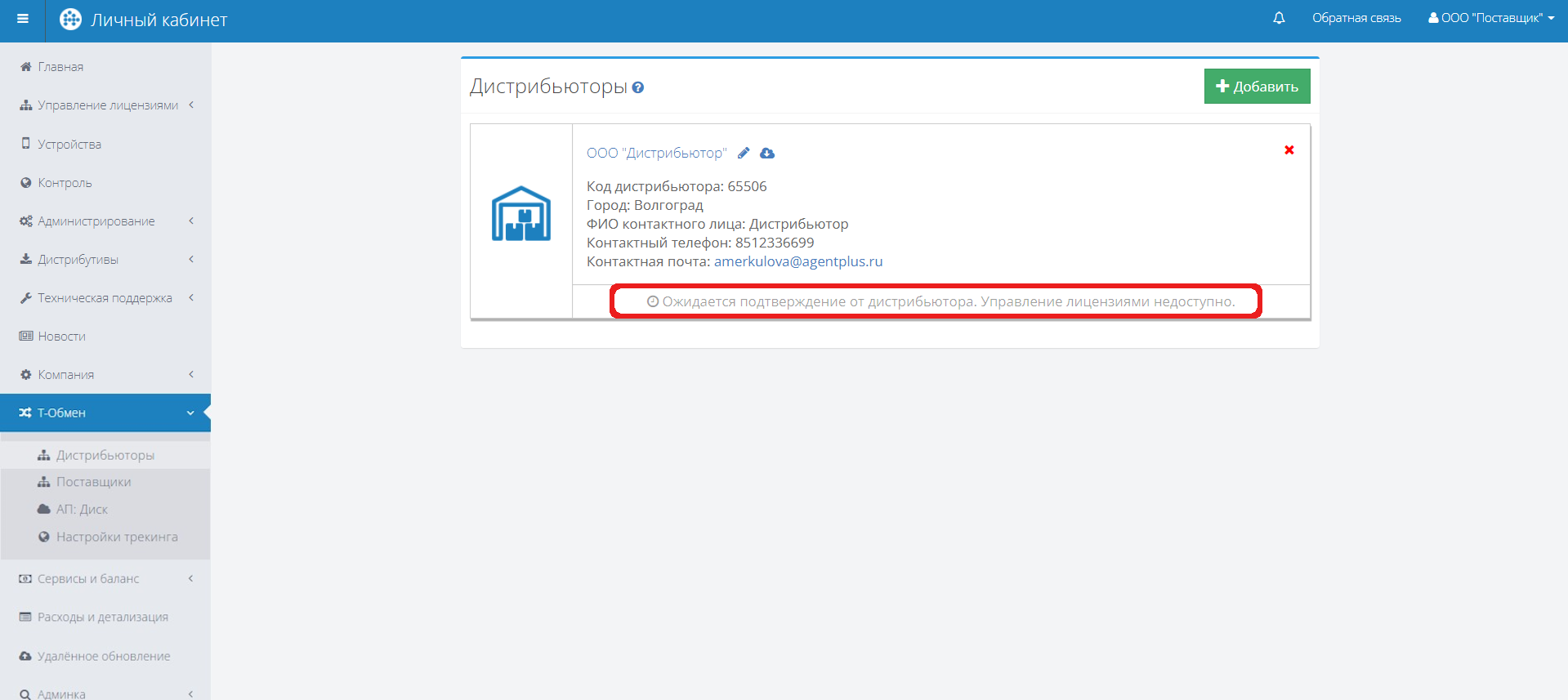The width and height of the screenshot is (1568, 700).
Task: Select АП: Диск in sidebar
Action: coord(82,510)
